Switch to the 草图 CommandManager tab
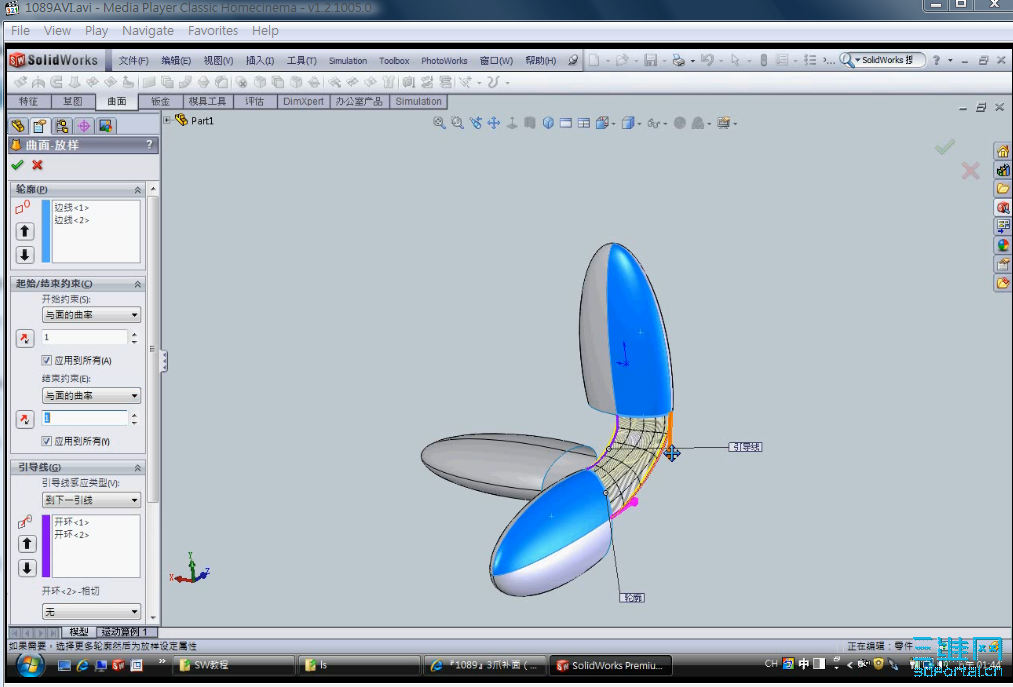This screenshot has height=687, width=1013. point(72,101)
